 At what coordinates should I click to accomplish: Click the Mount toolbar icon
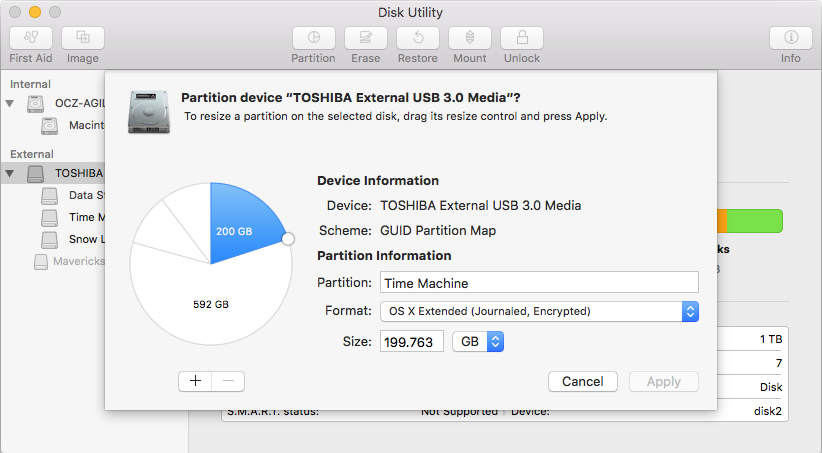[470, 38]
